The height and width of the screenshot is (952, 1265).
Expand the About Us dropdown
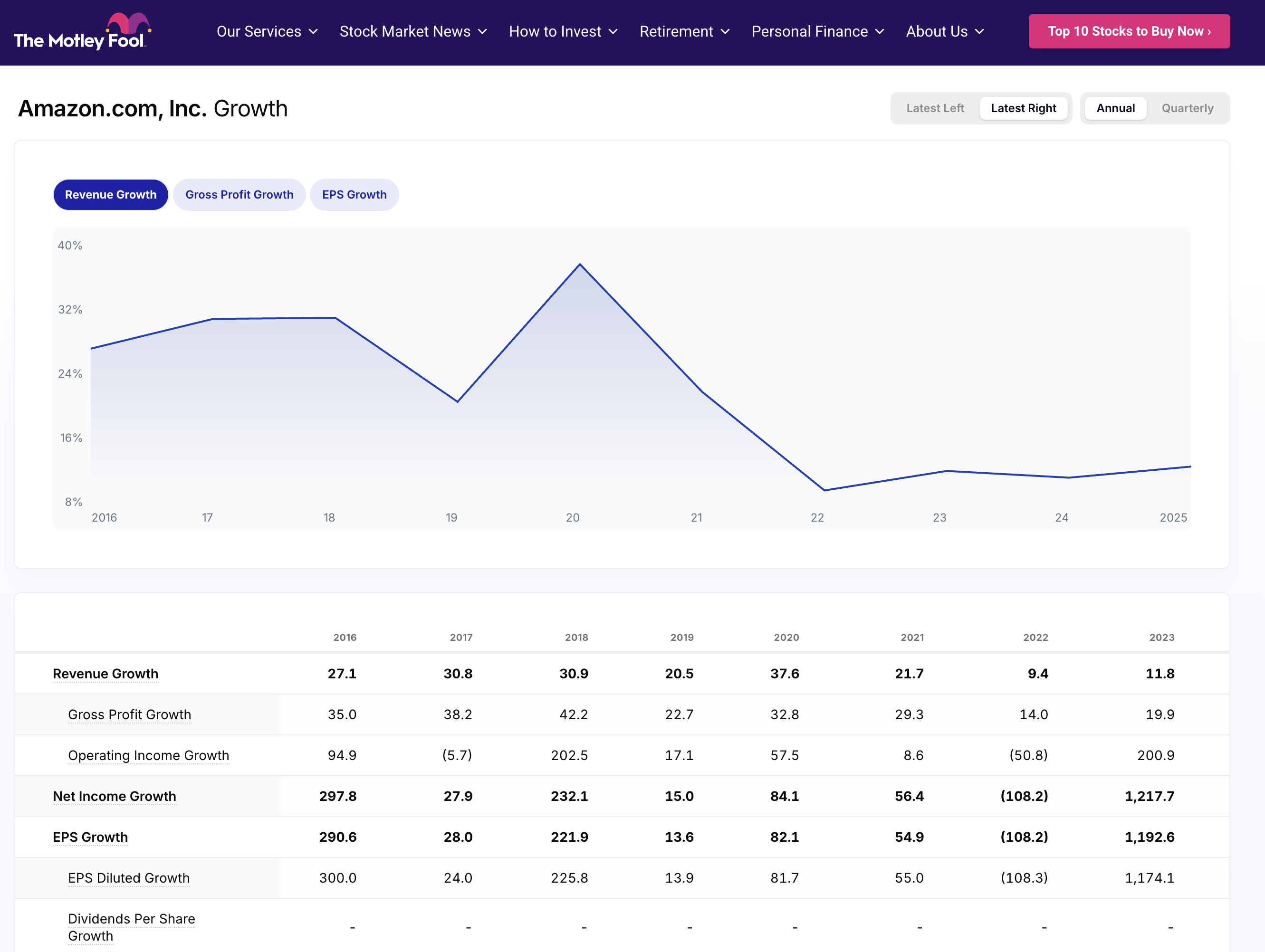click(x=944, y=31)
